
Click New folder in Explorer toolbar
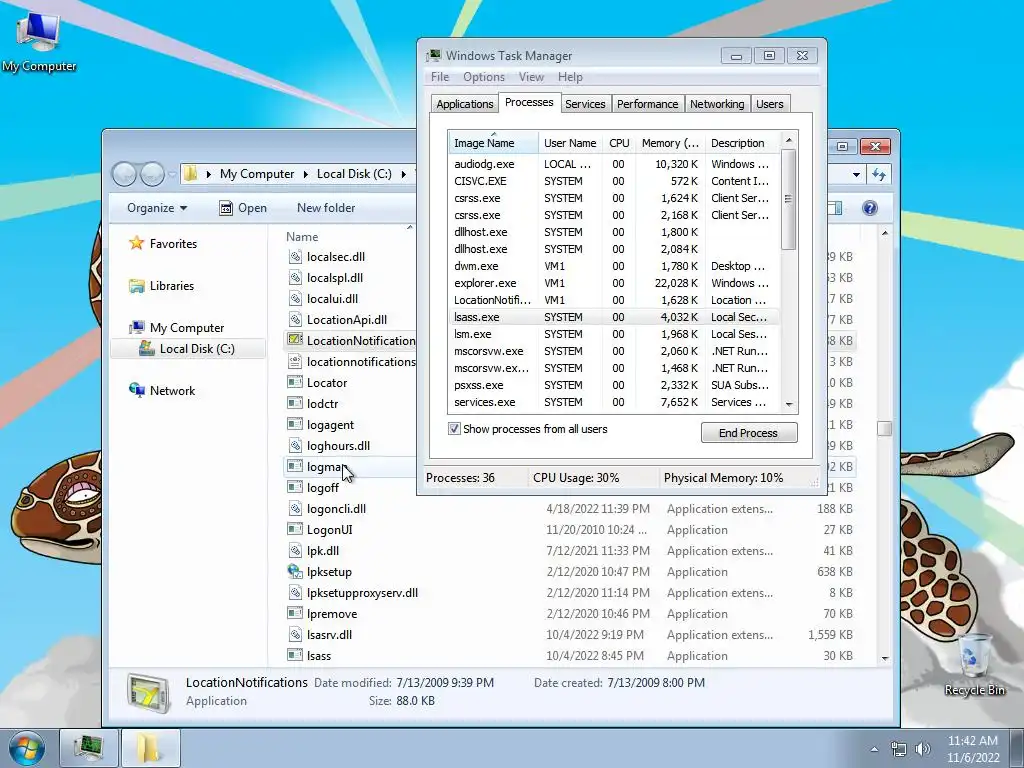tap(326, 208)
